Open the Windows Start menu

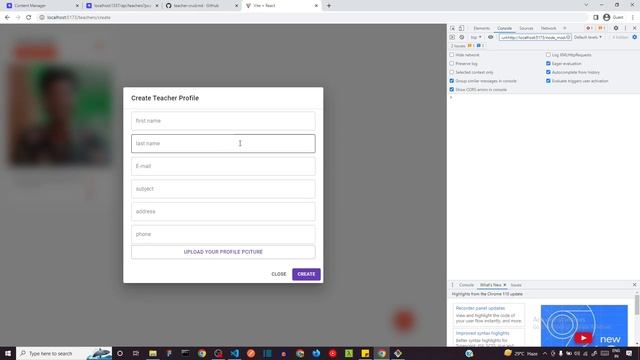tap(8, 353)
